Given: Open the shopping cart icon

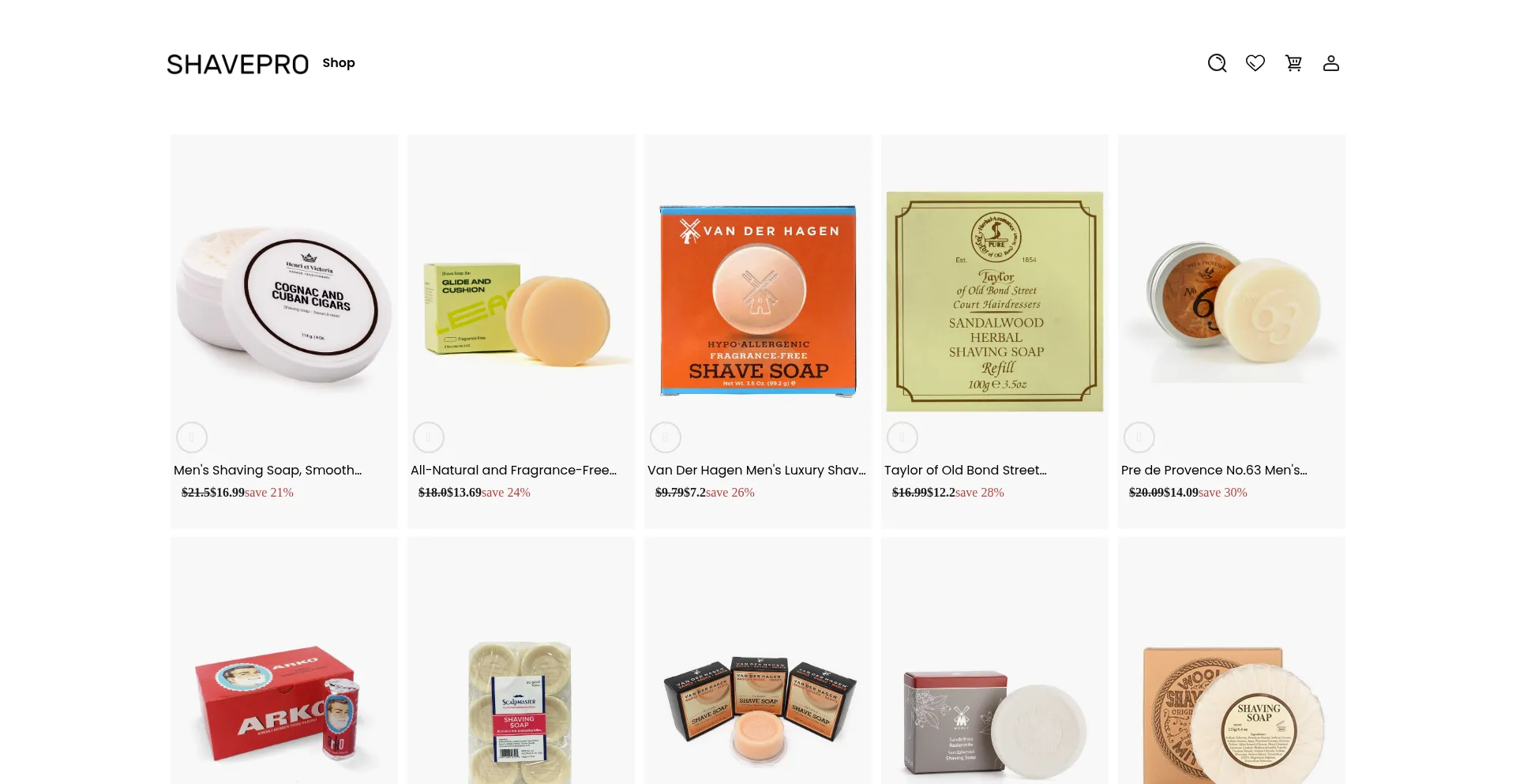Looking at the screenshot, I should click(x=1293, y=63).
